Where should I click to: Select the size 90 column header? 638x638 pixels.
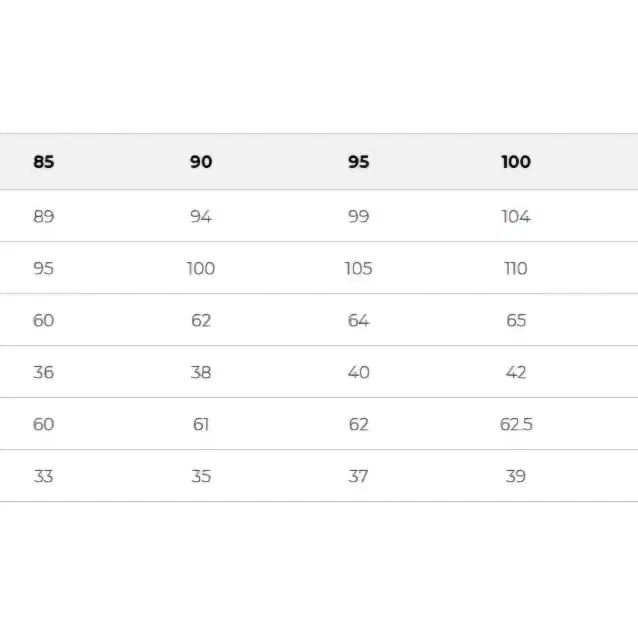pyautogui.click(x=201, y=162)
